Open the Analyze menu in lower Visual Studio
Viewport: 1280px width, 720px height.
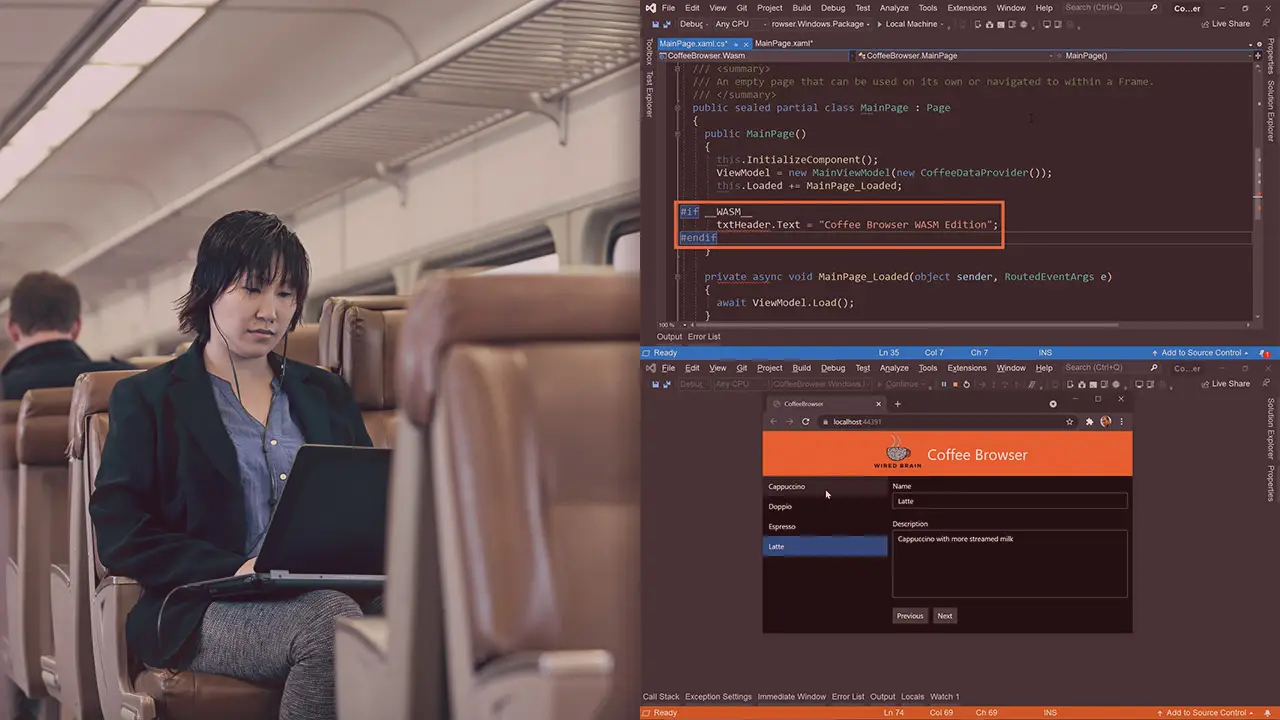pyautogui.click(x=894, y=368)
